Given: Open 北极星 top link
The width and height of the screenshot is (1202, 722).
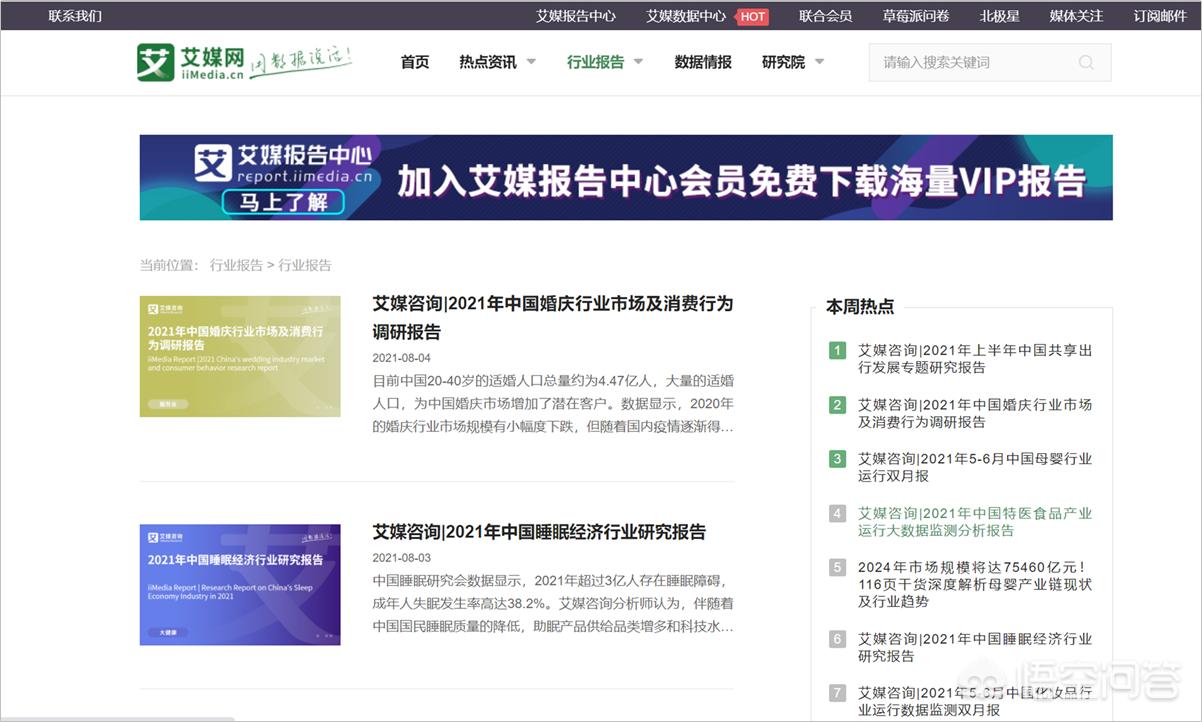Looking at the screenshot, I should 999,16.
